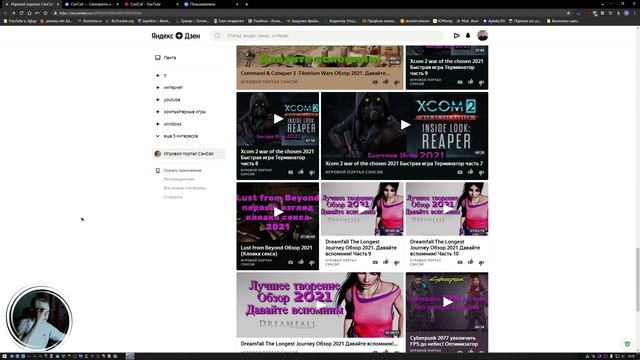Click the browser back arrow
640x360 pixels.
tap(5, 13)
